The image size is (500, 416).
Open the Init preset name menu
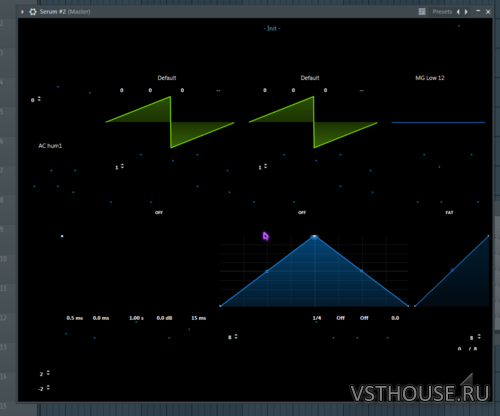coord(272,28)
